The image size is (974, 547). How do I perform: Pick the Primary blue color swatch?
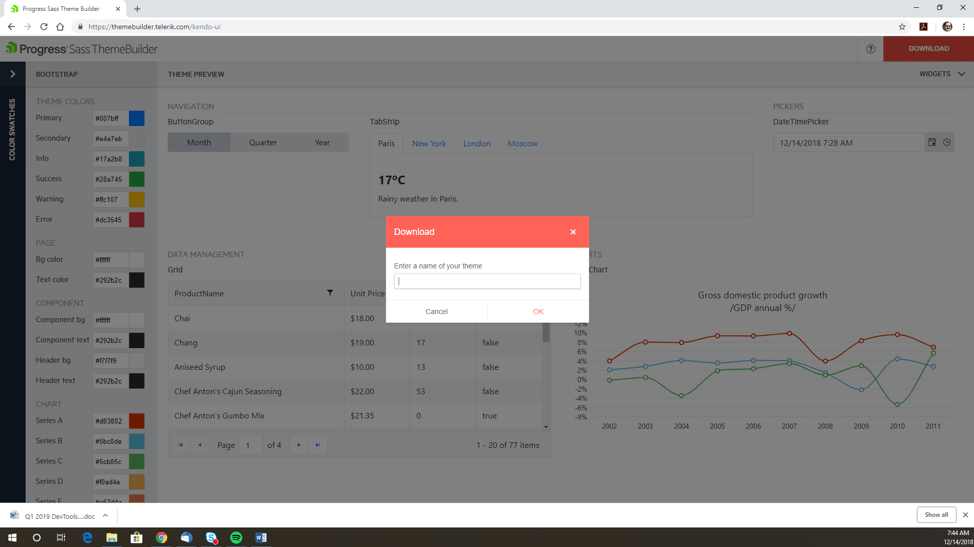[x=137, y=118]
